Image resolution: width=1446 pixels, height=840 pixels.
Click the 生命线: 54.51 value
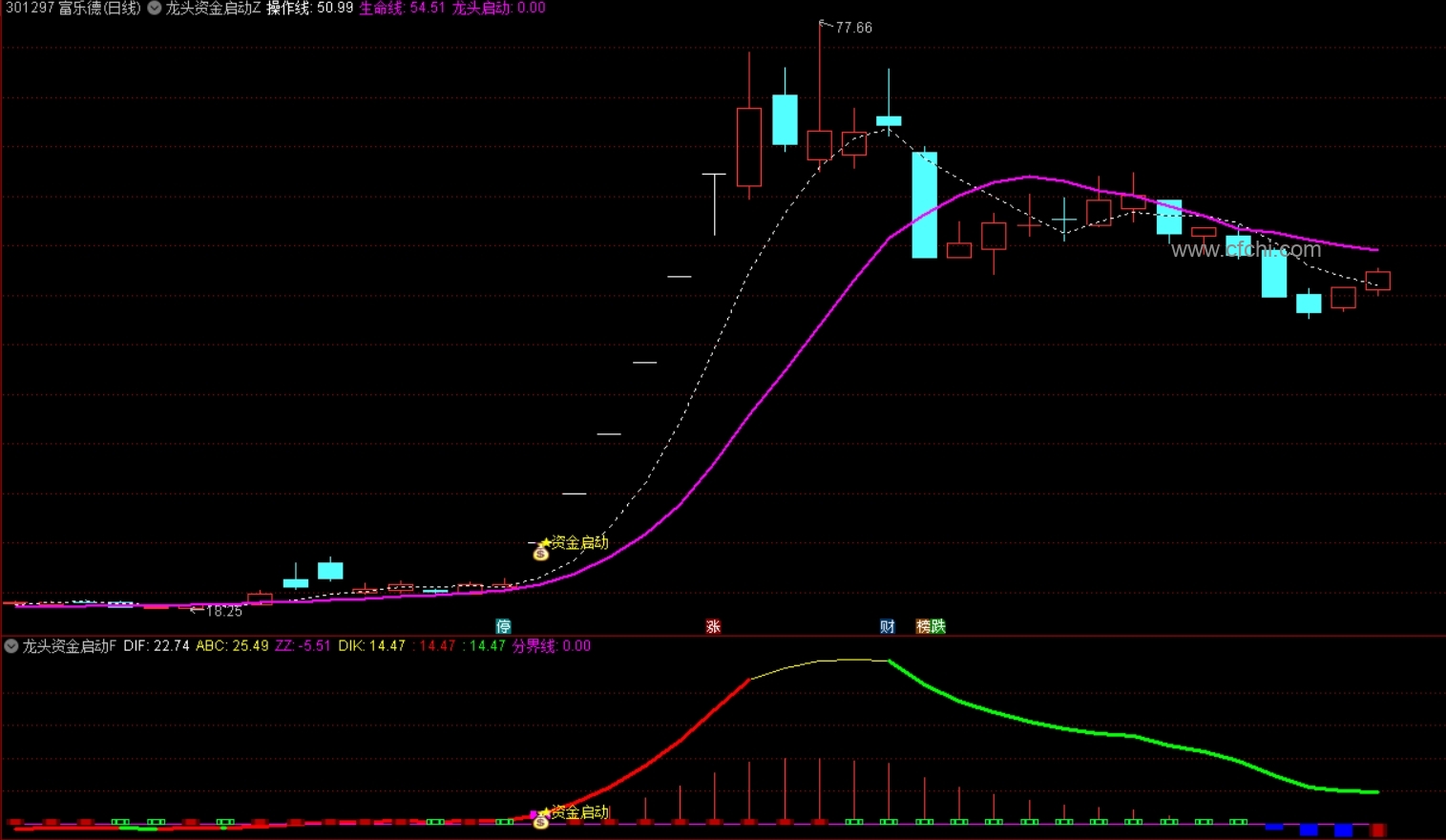tap(402, 8)
